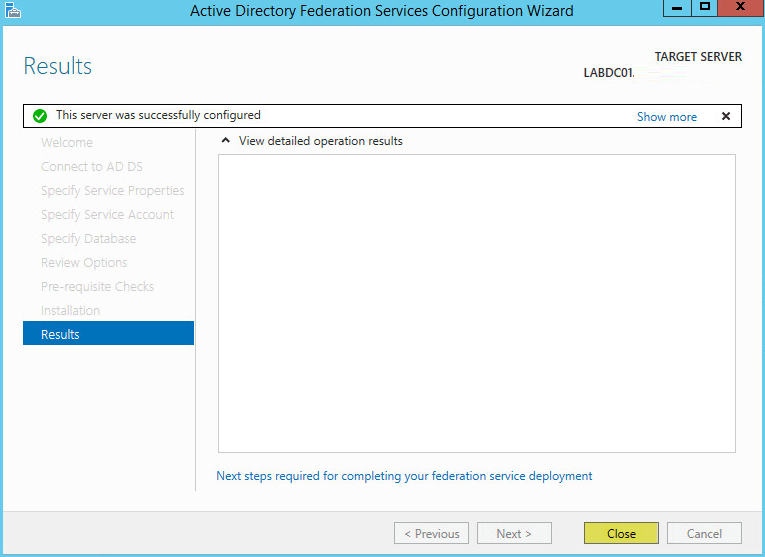Click the Previous button

pos(431,533)
